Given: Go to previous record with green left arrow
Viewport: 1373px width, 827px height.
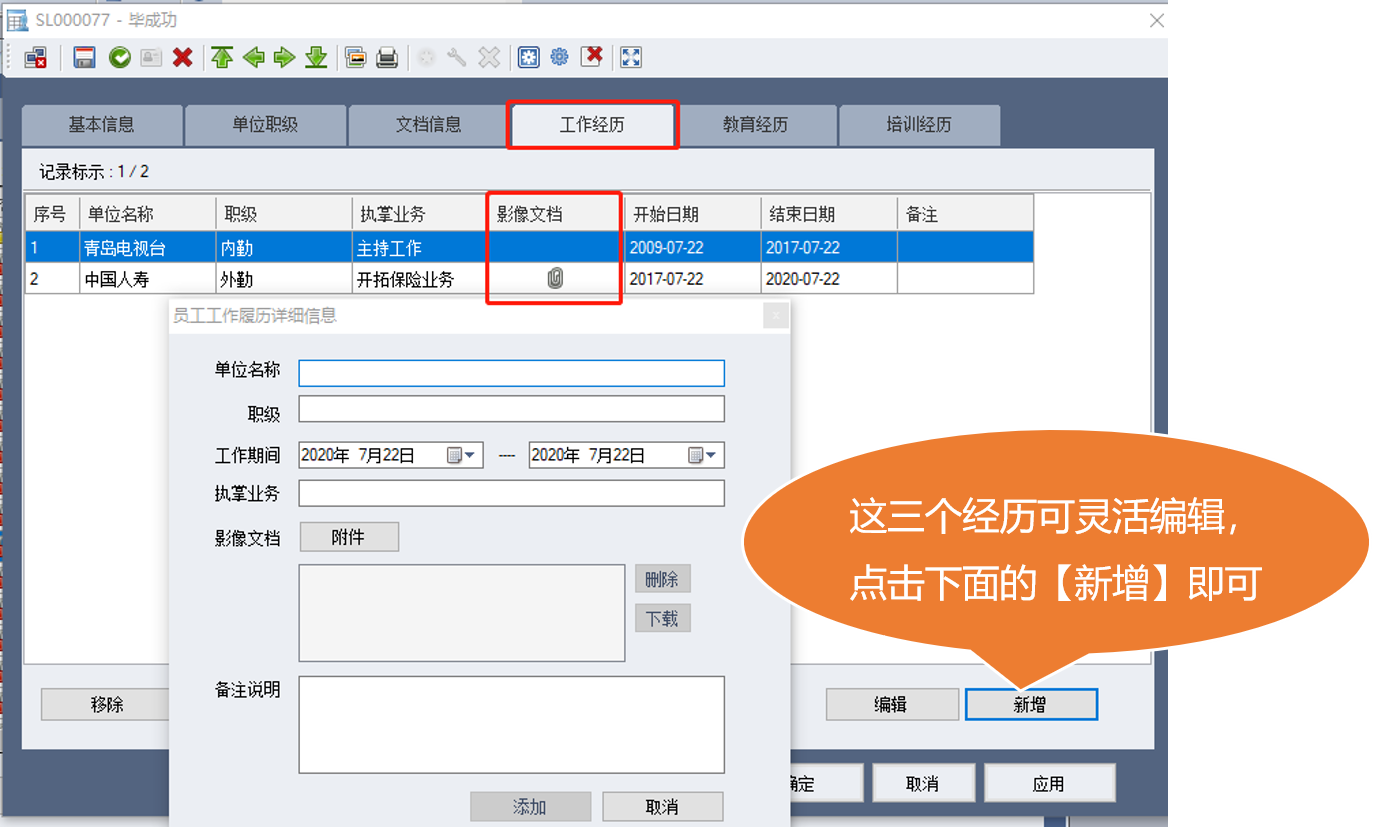Looking at the screenshot, I should [253, 58].
